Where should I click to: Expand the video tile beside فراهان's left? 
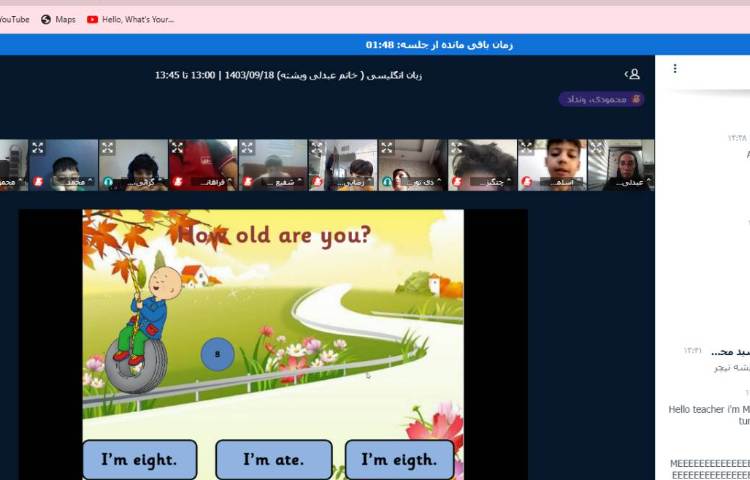[x=108, y=148]
